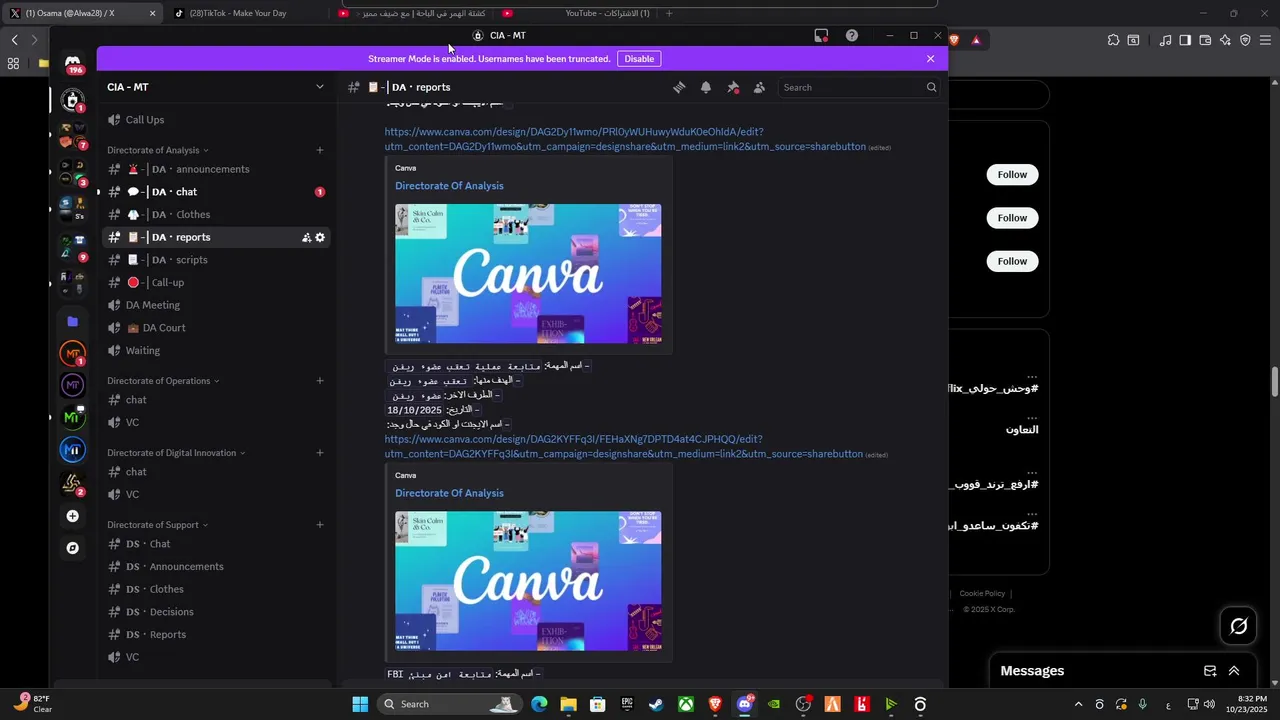
Task: Toggle browser sidebar panel icon
Action: tap(1185, 40)
